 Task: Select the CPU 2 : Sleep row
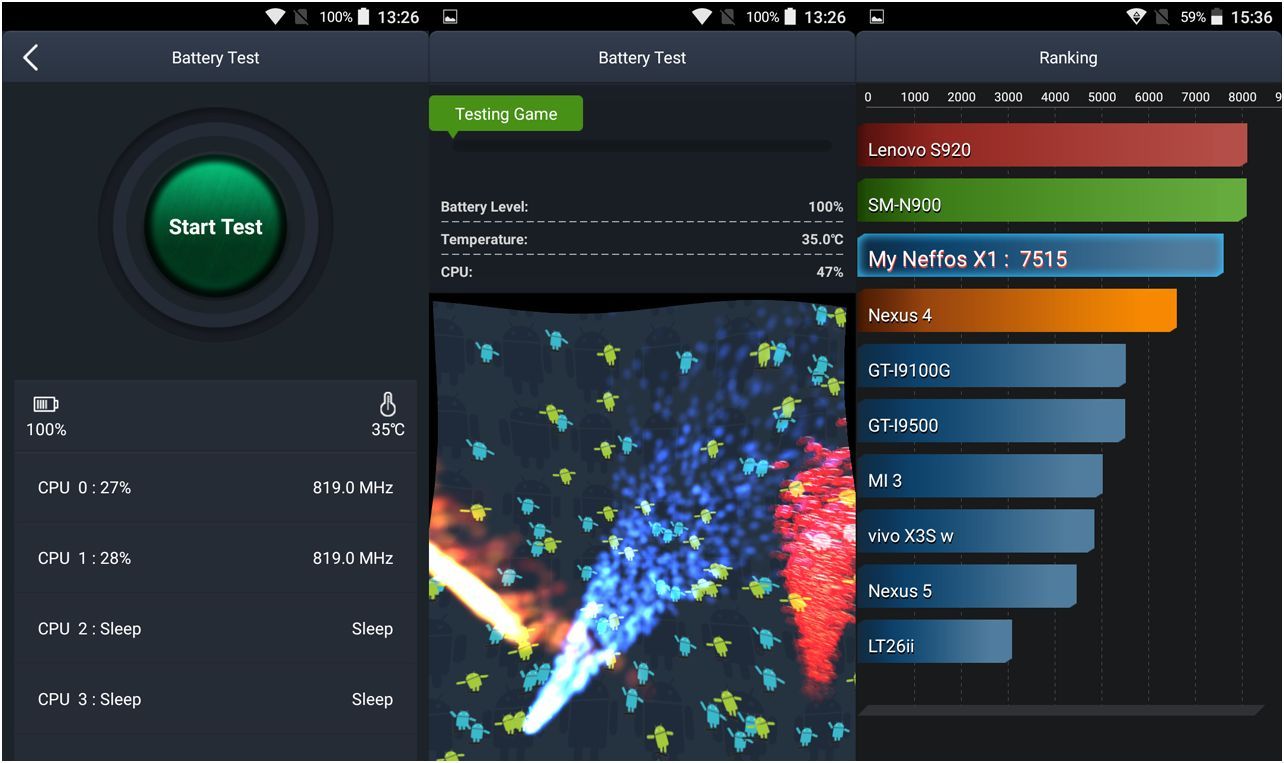[215, 629]
